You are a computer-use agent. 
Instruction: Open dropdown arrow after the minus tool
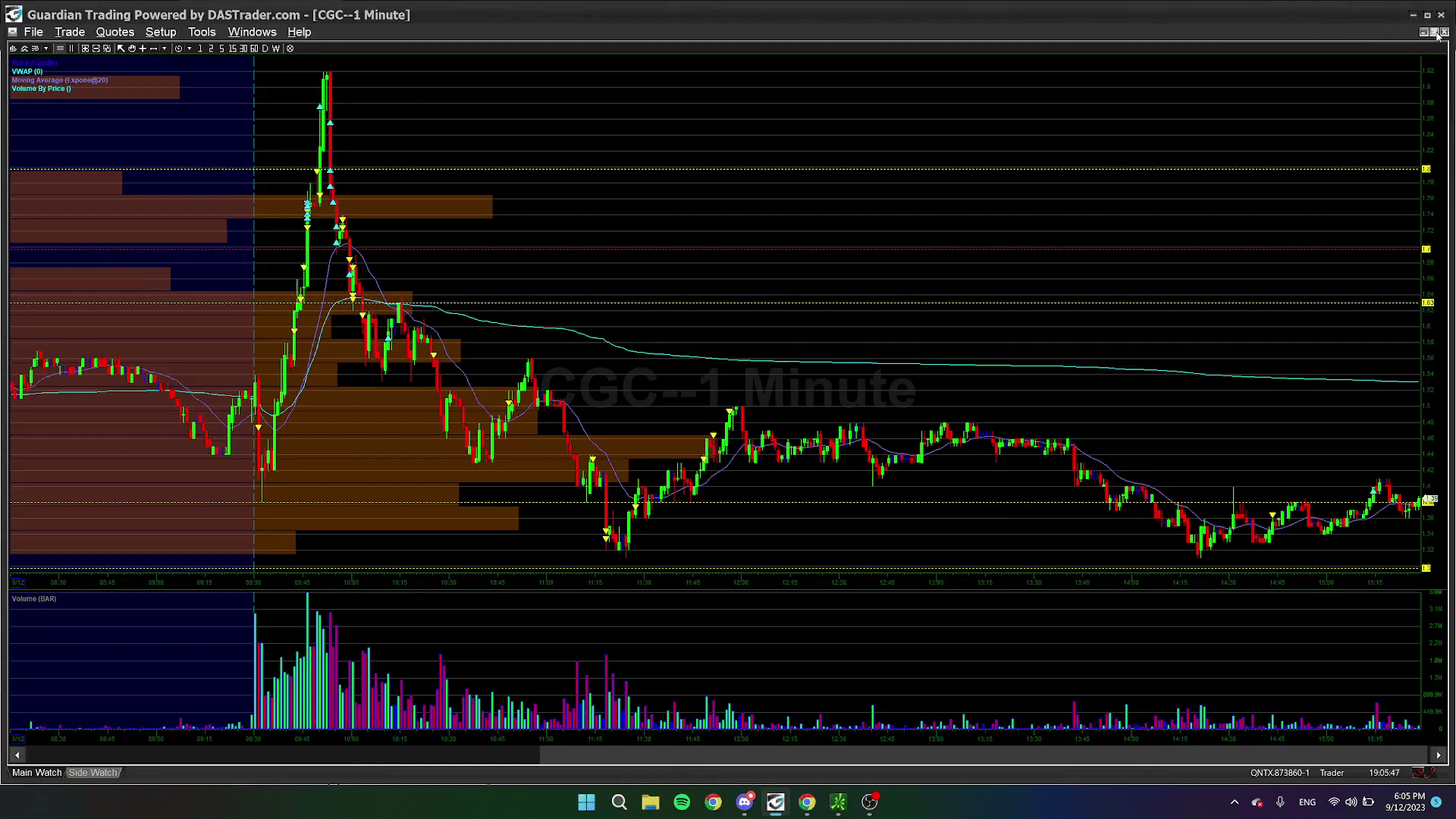[165, 49]
